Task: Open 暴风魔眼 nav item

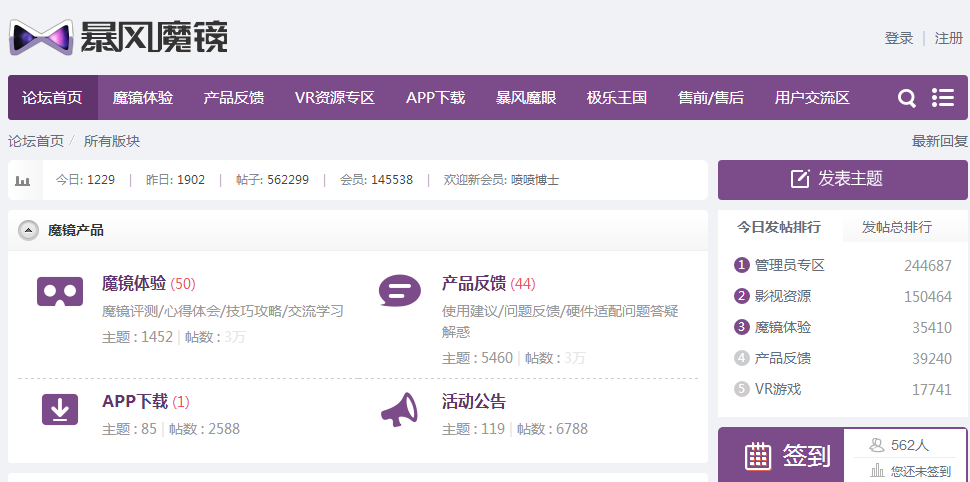Action: tap(526, 98)
